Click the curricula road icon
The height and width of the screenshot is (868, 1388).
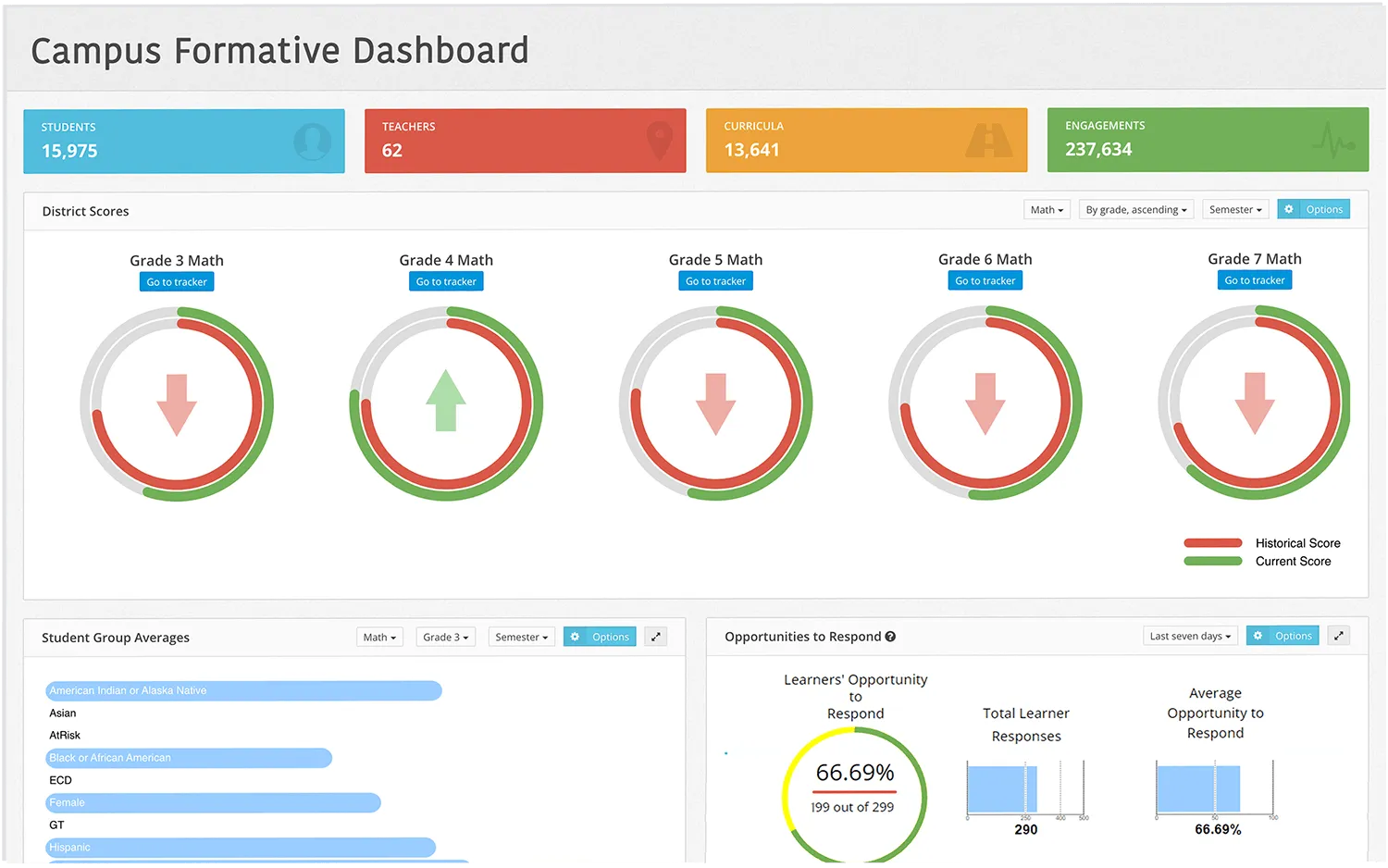989,141
